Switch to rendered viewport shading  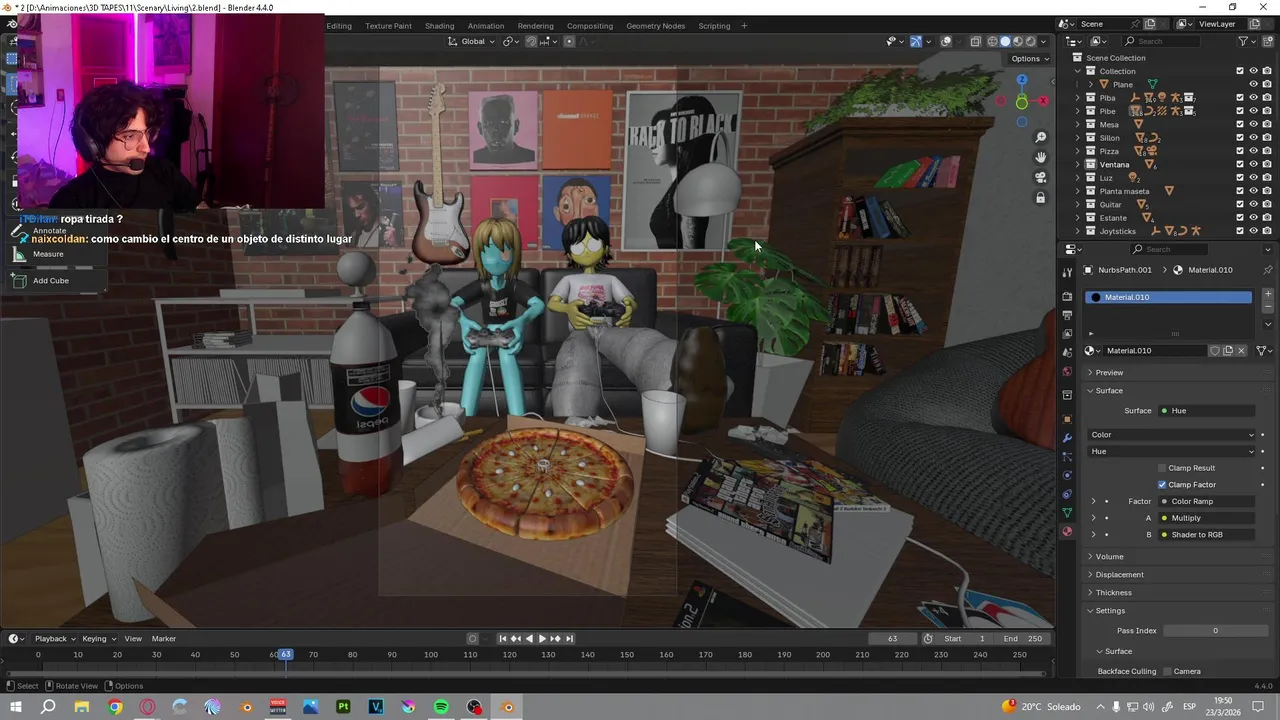tap(1031, 41)
